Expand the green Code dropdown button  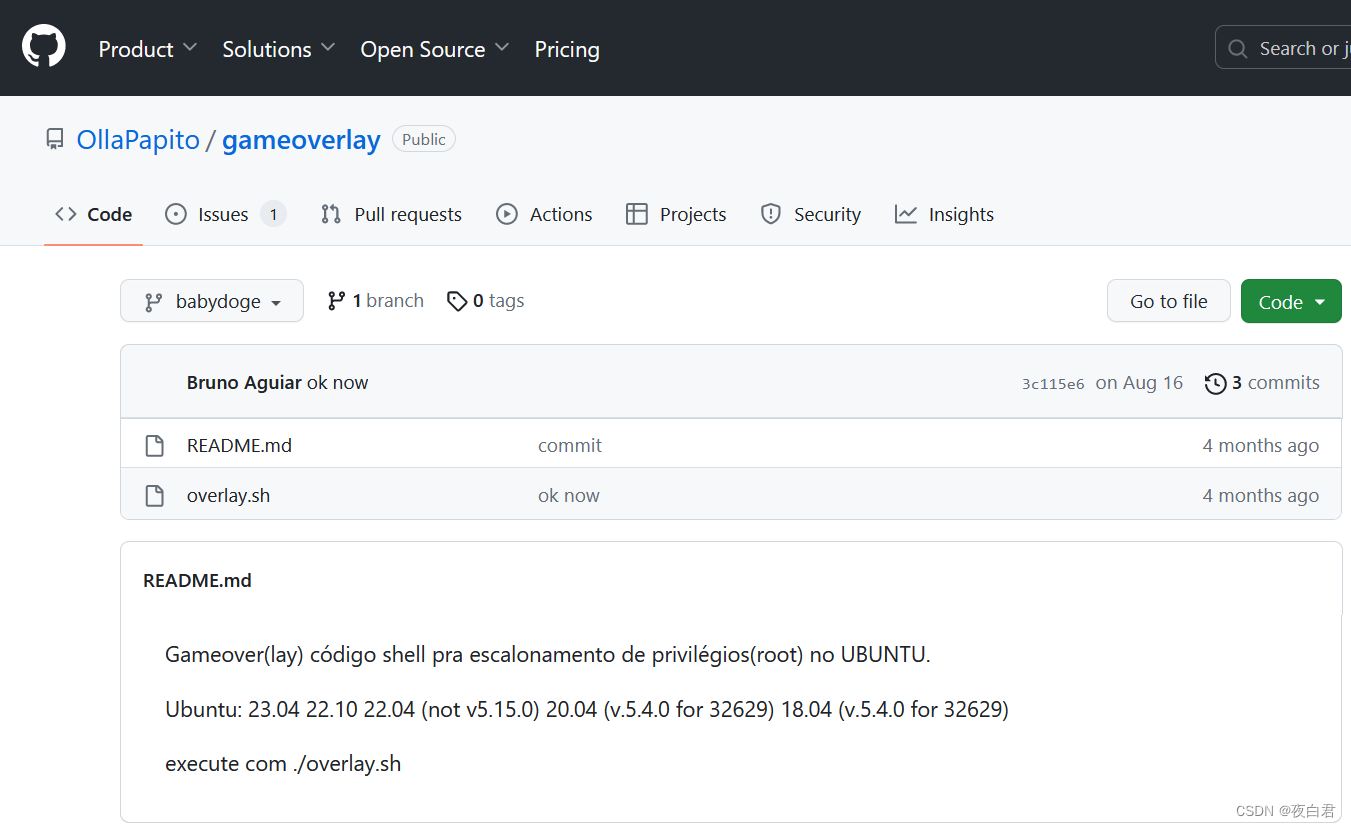1291,301
